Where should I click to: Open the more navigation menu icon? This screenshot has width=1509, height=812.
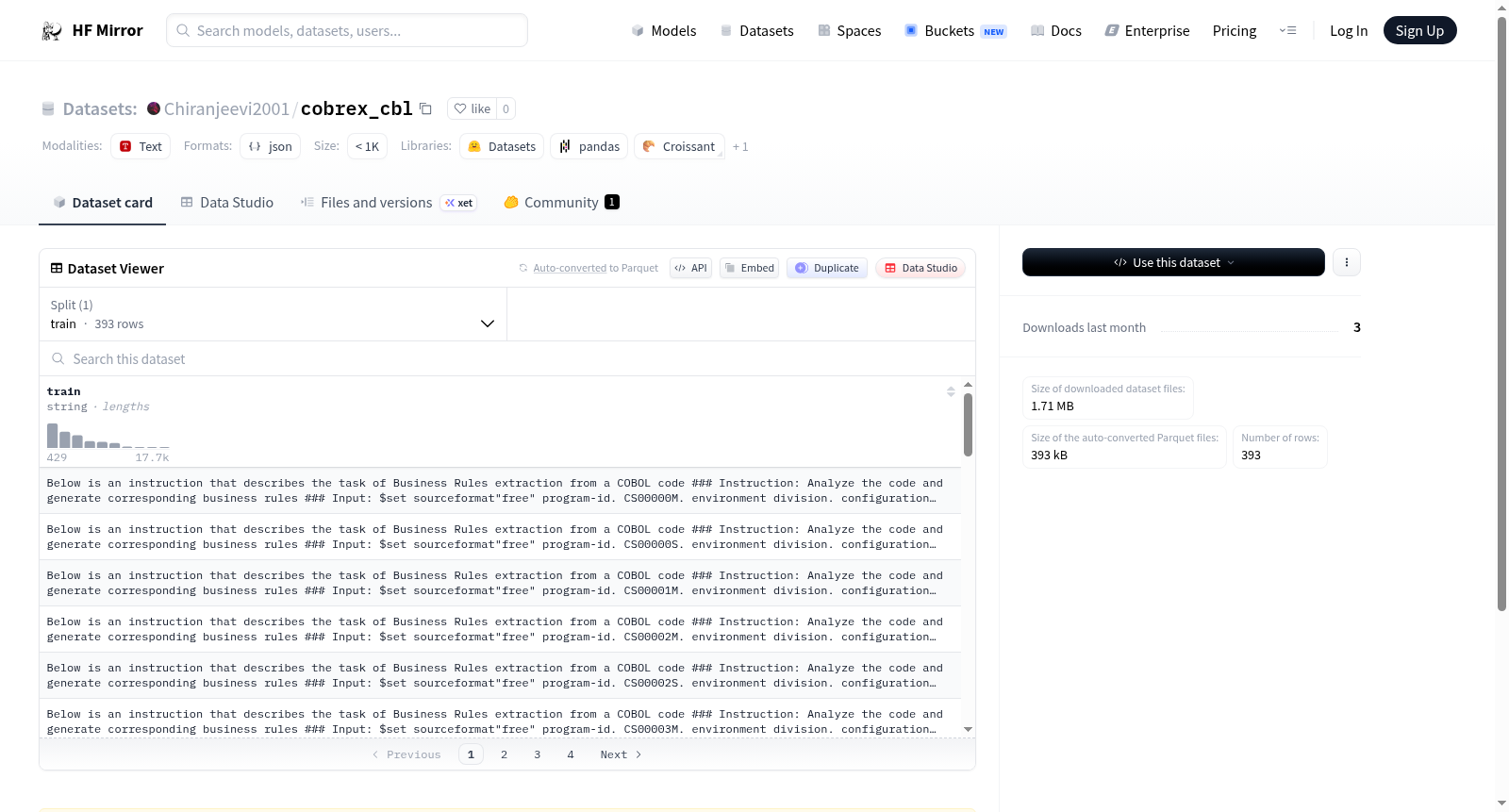[x=1287, y=31]
